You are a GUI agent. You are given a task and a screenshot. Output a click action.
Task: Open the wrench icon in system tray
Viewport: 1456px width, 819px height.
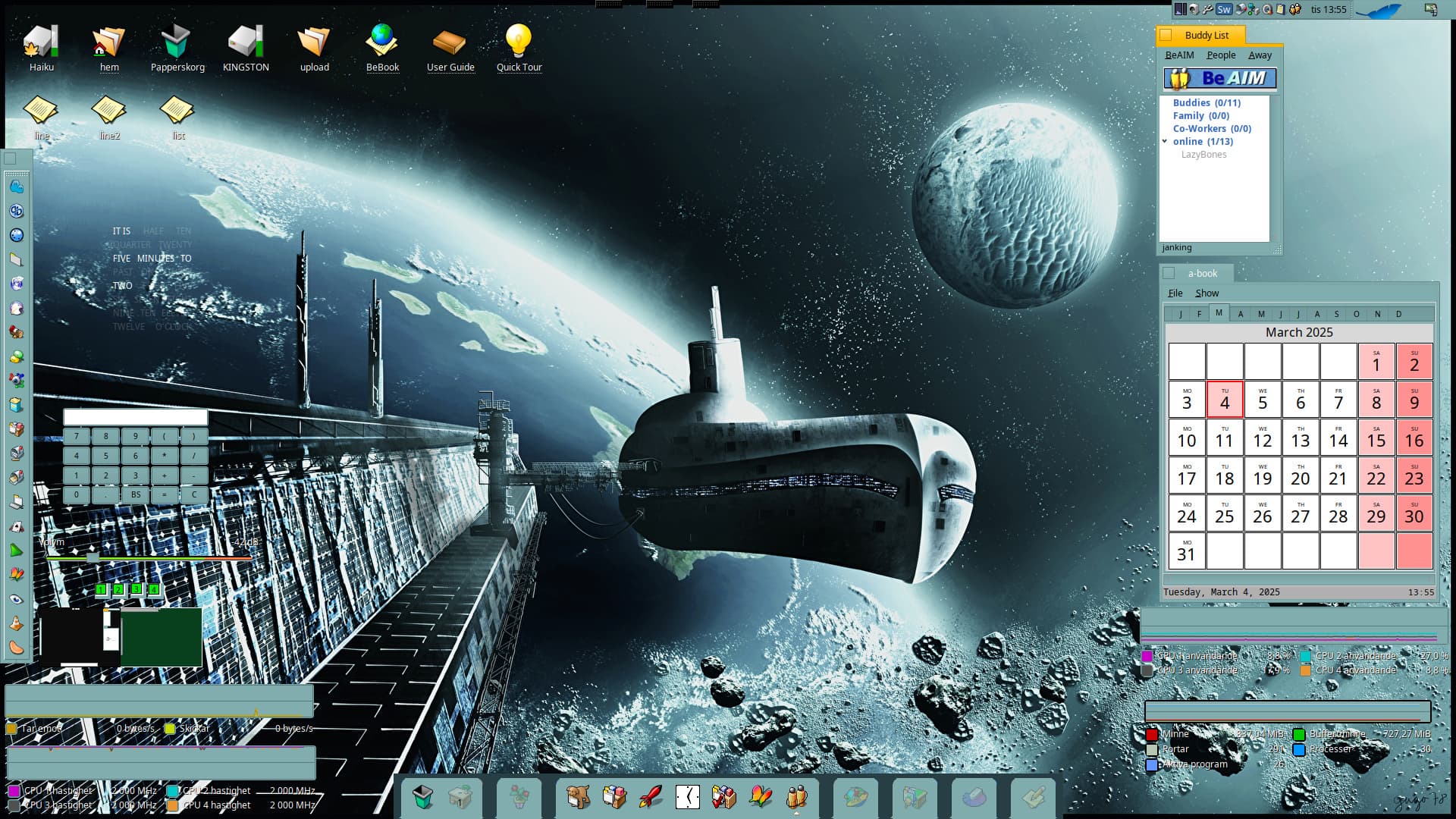[1207, 9]
